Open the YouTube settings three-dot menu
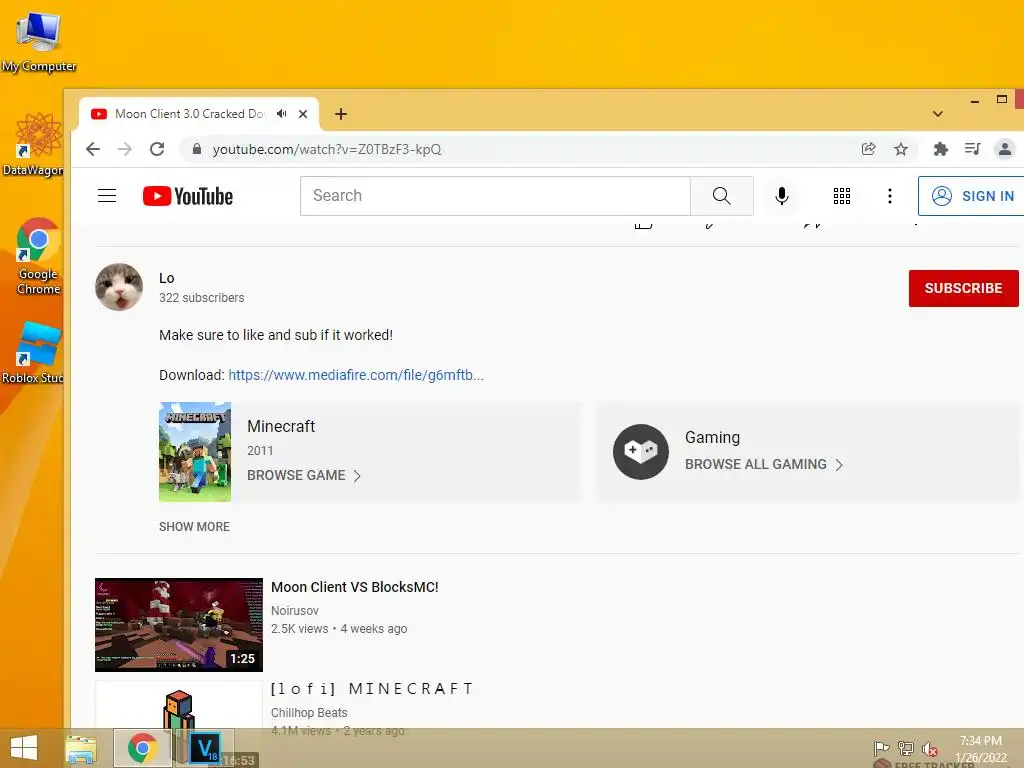This screenshot has height=768, width=1024. pyautogui.click(x=889, y=196)
